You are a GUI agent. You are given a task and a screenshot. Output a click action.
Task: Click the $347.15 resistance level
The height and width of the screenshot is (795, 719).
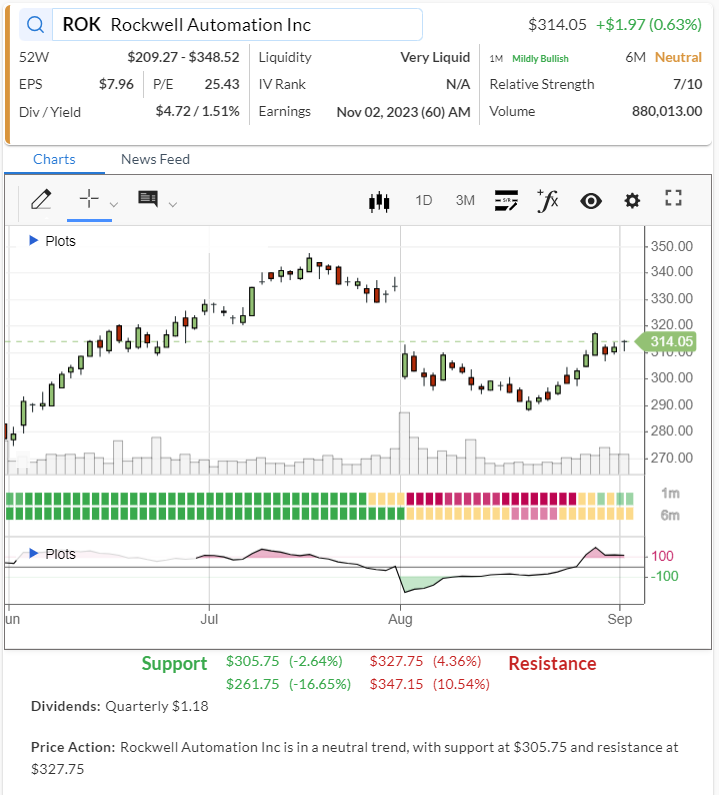pyautogui.click(x=396, y=684)
